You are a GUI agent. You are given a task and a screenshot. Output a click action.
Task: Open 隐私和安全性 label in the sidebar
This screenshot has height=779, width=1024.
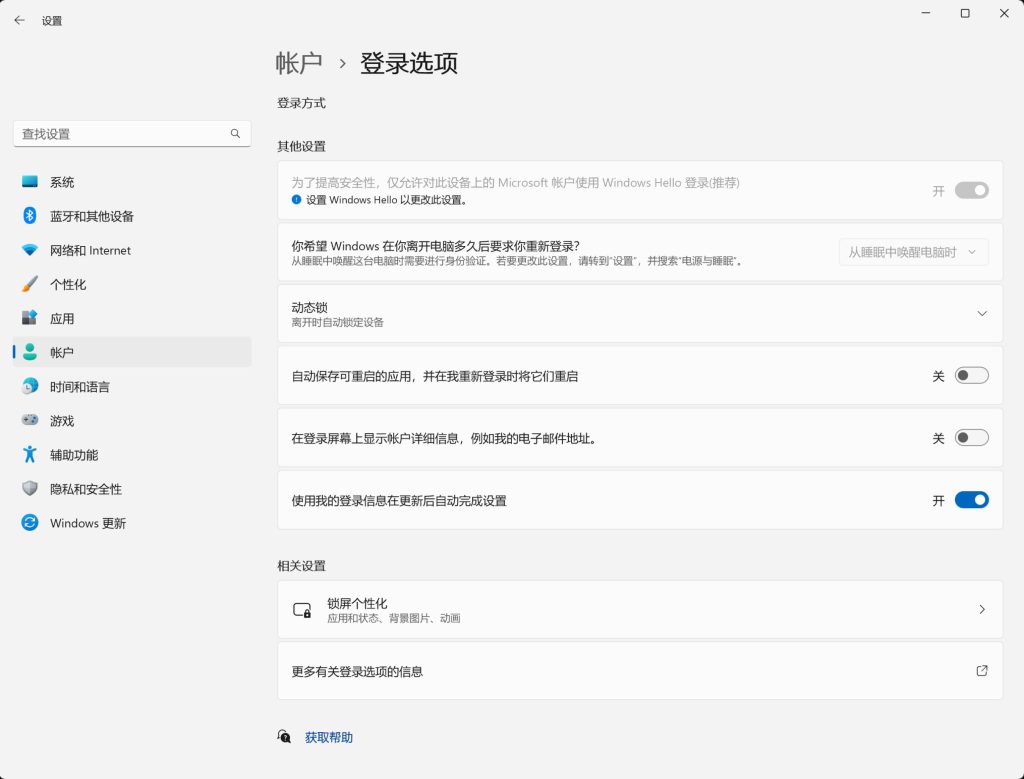coord(86,488)
